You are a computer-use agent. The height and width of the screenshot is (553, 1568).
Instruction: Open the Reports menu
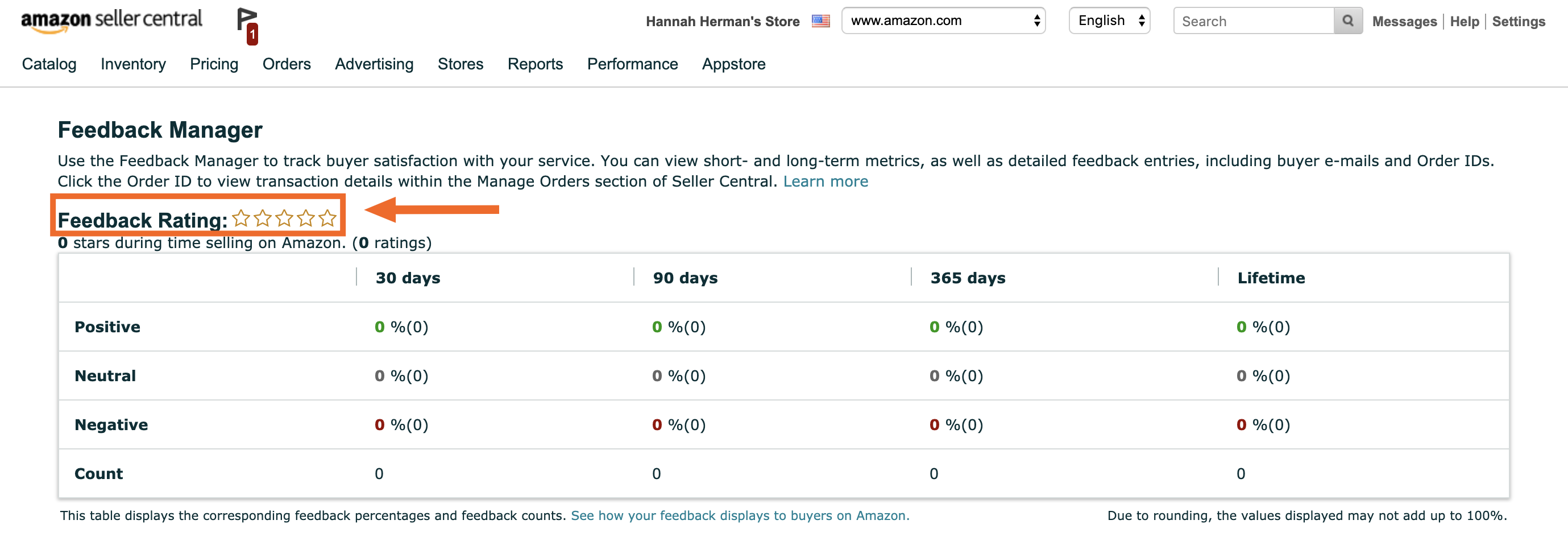[536, 64]
